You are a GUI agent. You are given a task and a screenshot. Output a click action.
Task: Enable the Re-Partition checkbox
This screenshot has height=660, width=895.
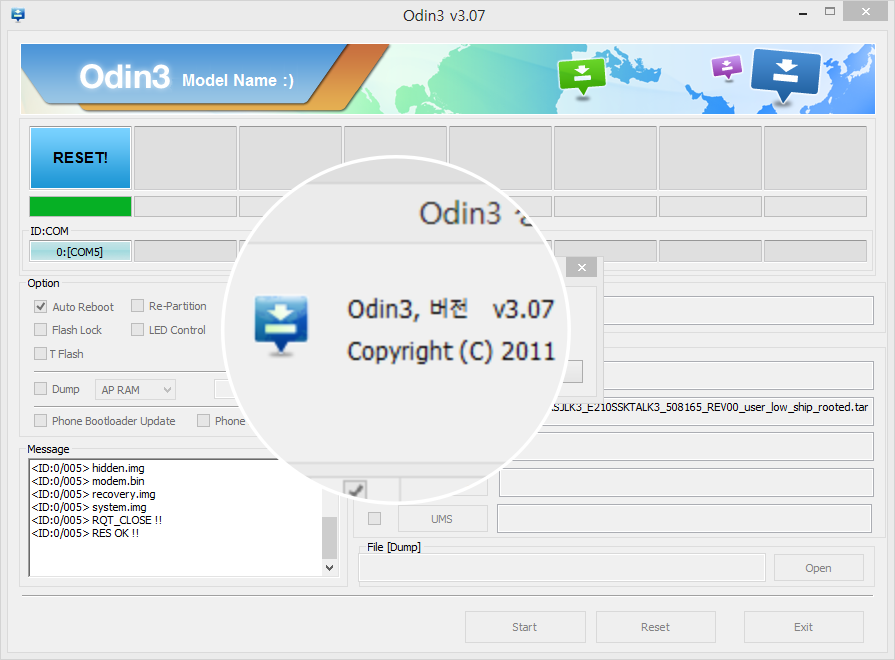point(138,306)
